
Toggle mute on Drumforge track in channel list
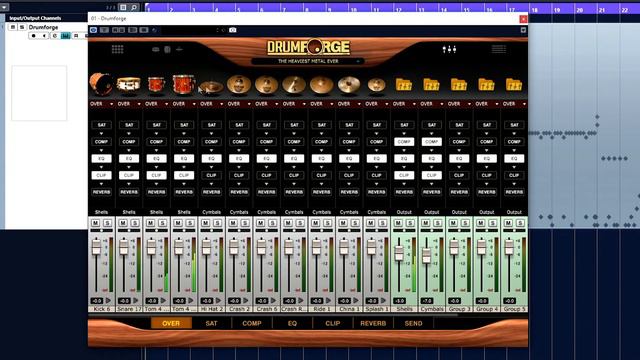[x=13, y=27]
